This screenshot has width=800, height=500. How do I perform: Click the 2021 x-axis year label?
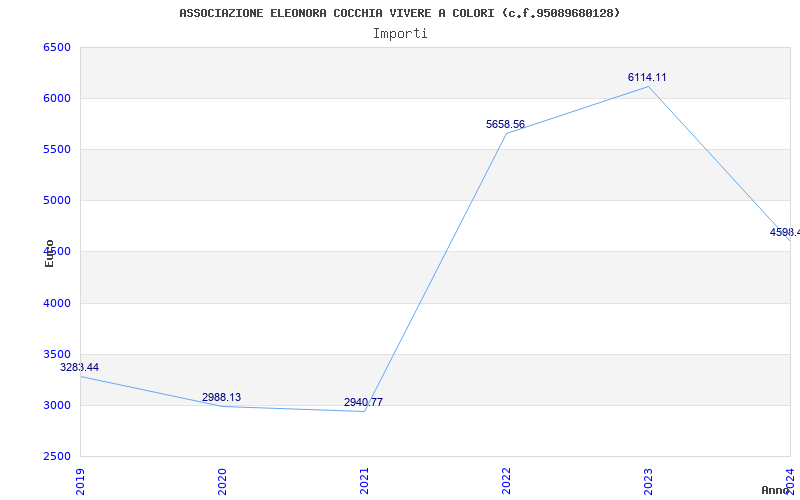tap(364, 482)
